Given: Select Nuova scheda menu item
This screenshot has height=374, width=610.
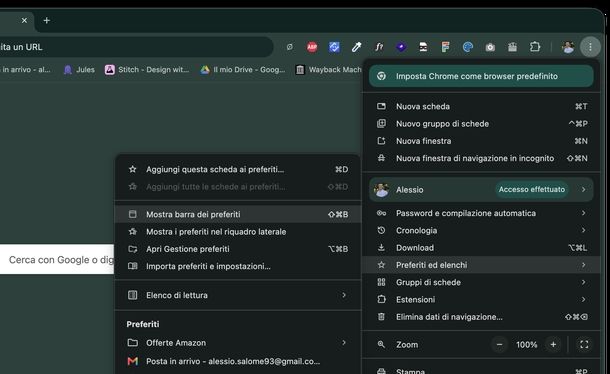Looking at the screenshot, I should coord(482,106).
